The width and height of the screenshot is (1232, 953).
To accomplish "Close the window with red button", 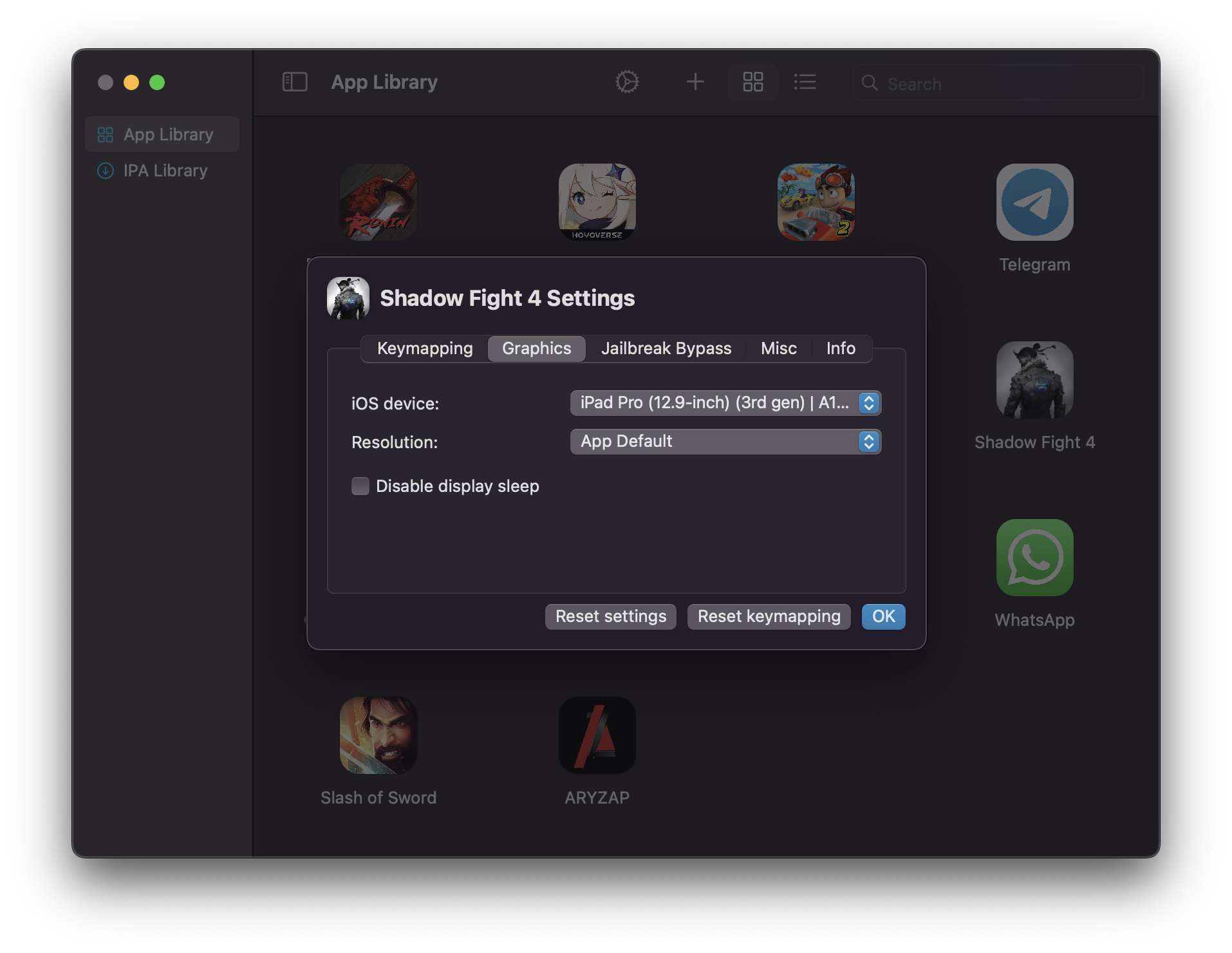I will pos(106,82).
